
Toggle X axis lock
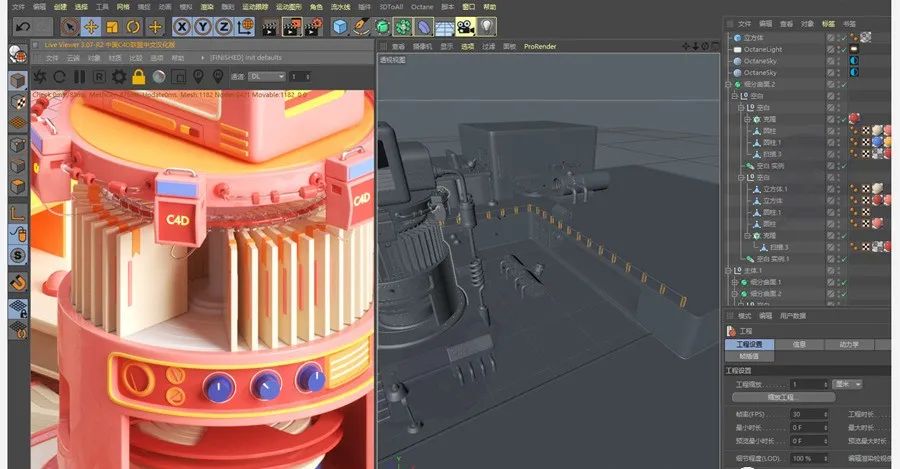click(181, 26)
